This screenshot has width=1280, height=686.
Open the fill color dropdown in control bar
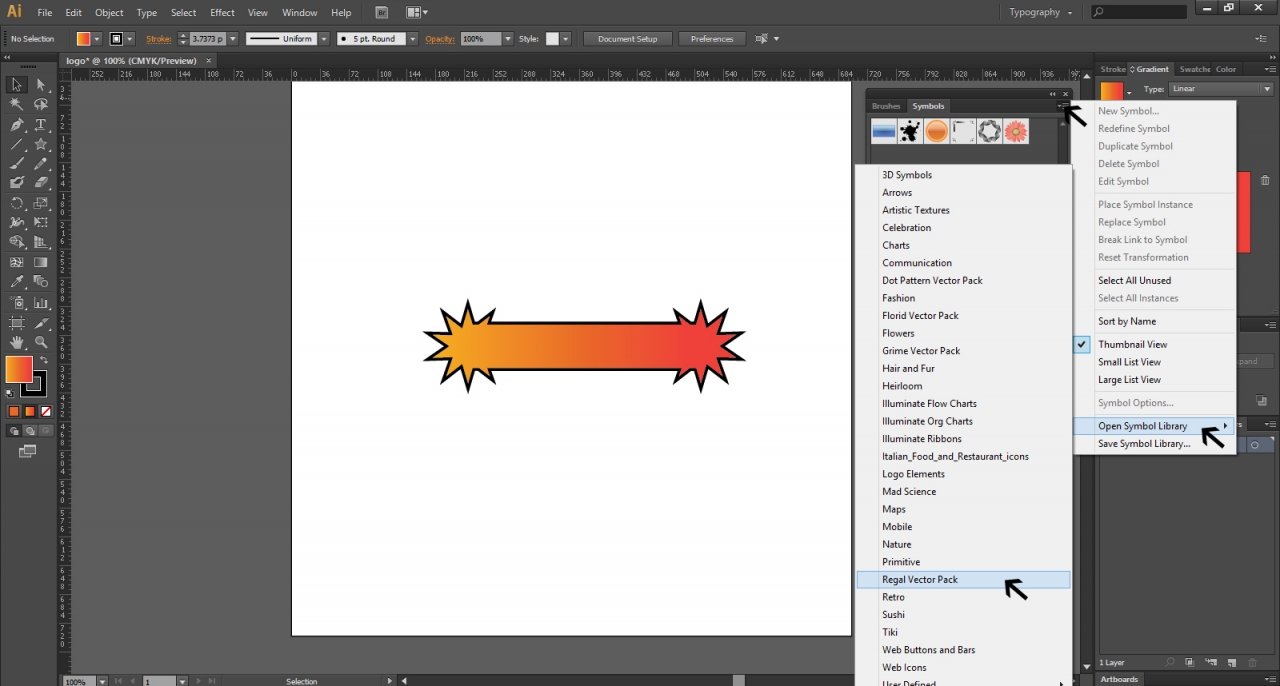tap(97, 39)
